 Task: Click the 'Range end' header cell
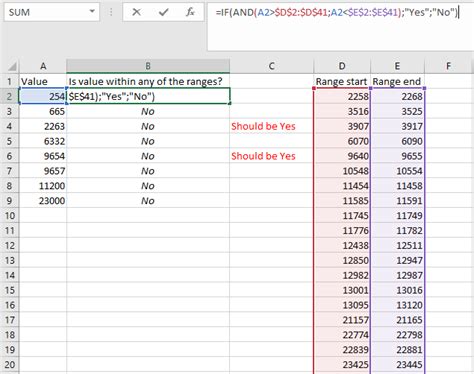[x=397, y=81]
